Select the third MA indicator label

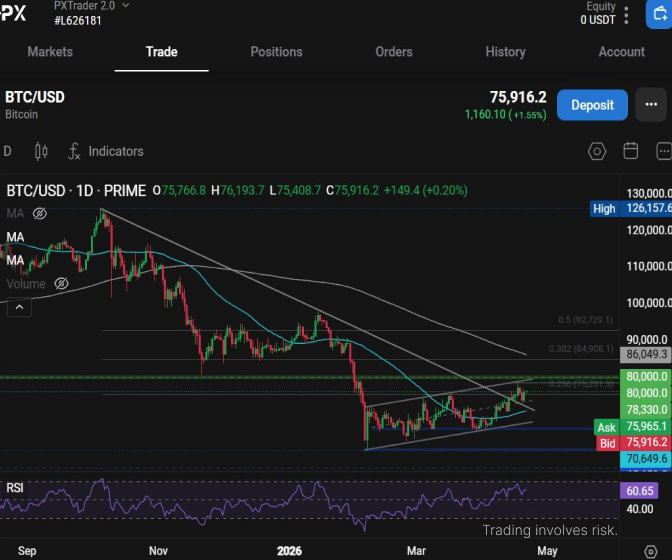tap(15, 260)
